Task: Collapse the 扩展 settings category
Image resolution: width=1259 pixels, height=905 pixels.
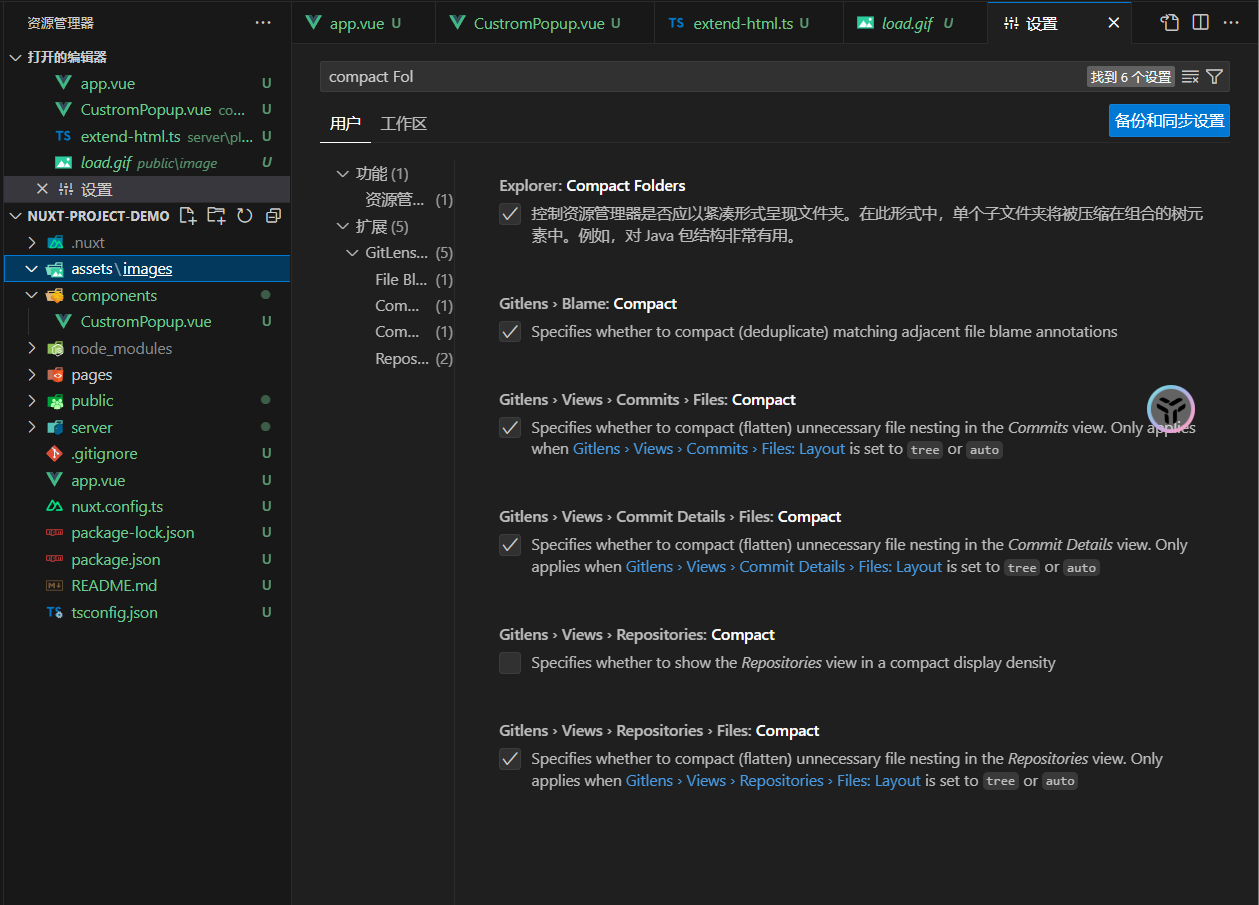Action: coord(343,227)
